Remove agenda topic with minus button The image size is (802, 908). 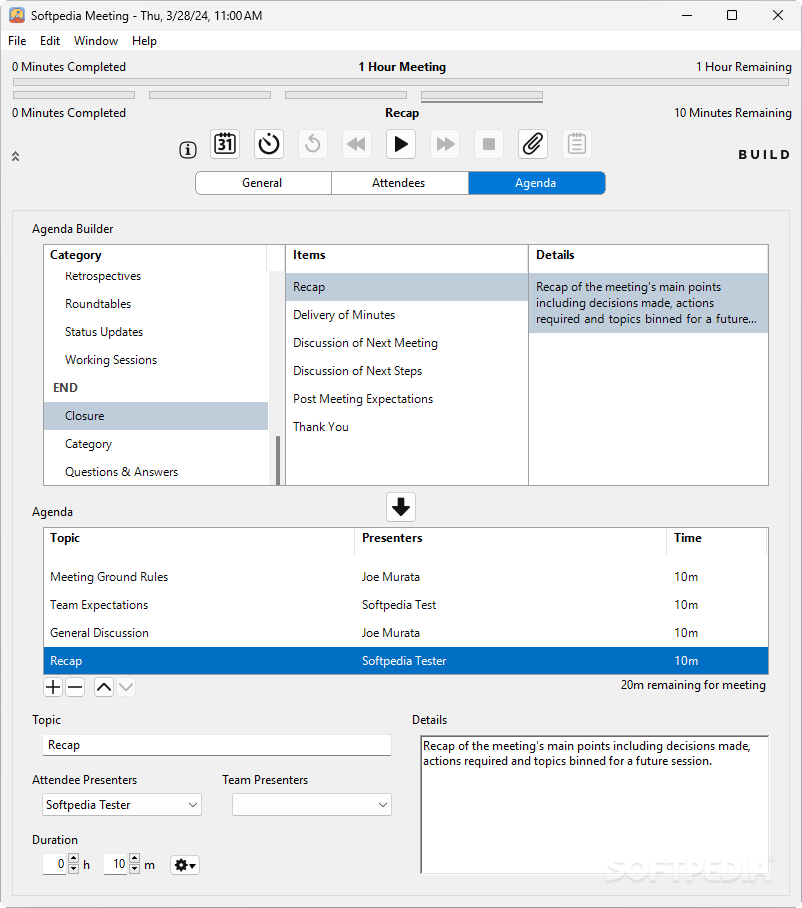point(75,687)
